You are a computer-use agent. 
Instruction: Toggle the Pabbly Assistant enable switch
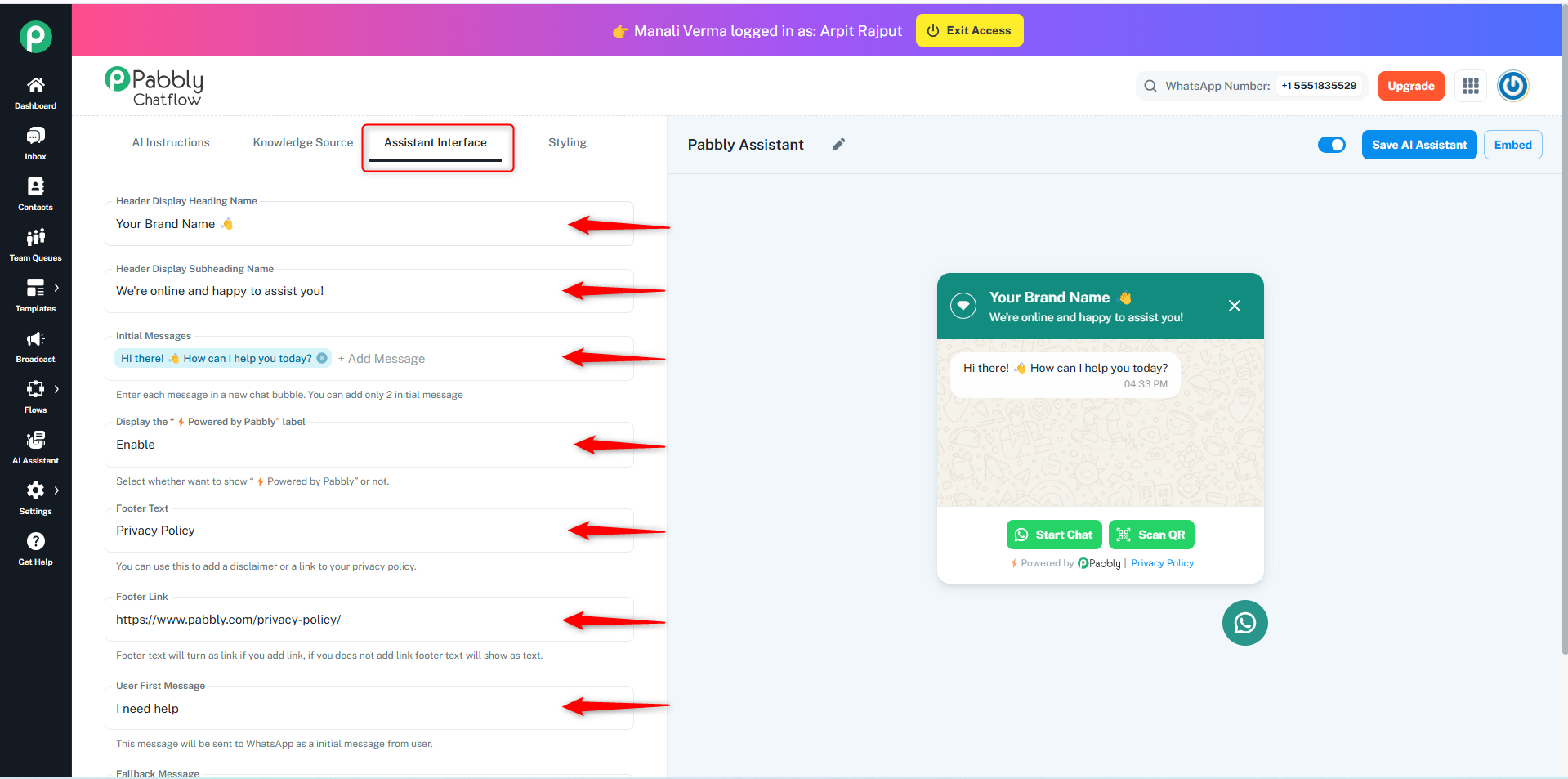point(1332,145)
